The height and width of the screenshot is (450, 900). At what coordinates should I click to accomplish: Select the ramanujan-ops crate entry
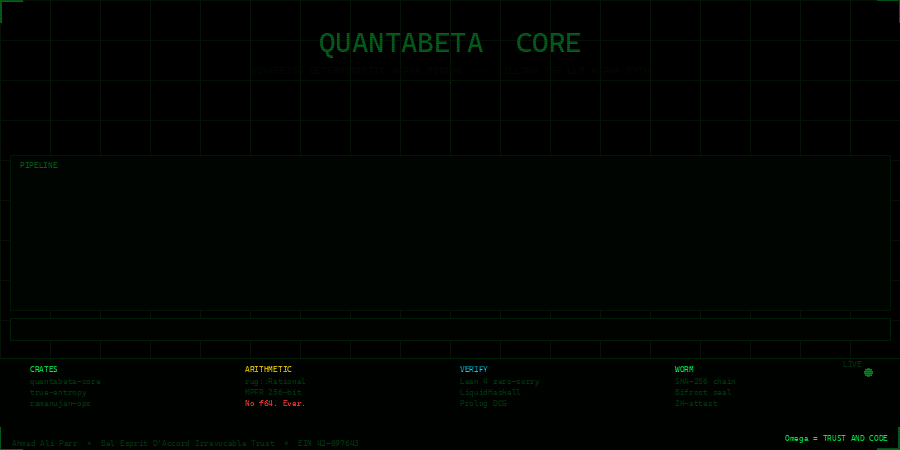click(x=60, y=404)
